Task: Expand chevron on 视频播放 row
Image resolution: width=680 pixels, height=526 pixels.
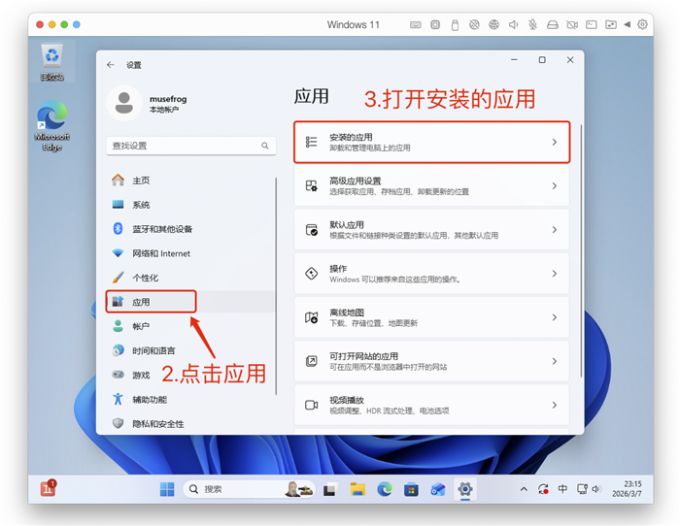Action: pos(554,405)
